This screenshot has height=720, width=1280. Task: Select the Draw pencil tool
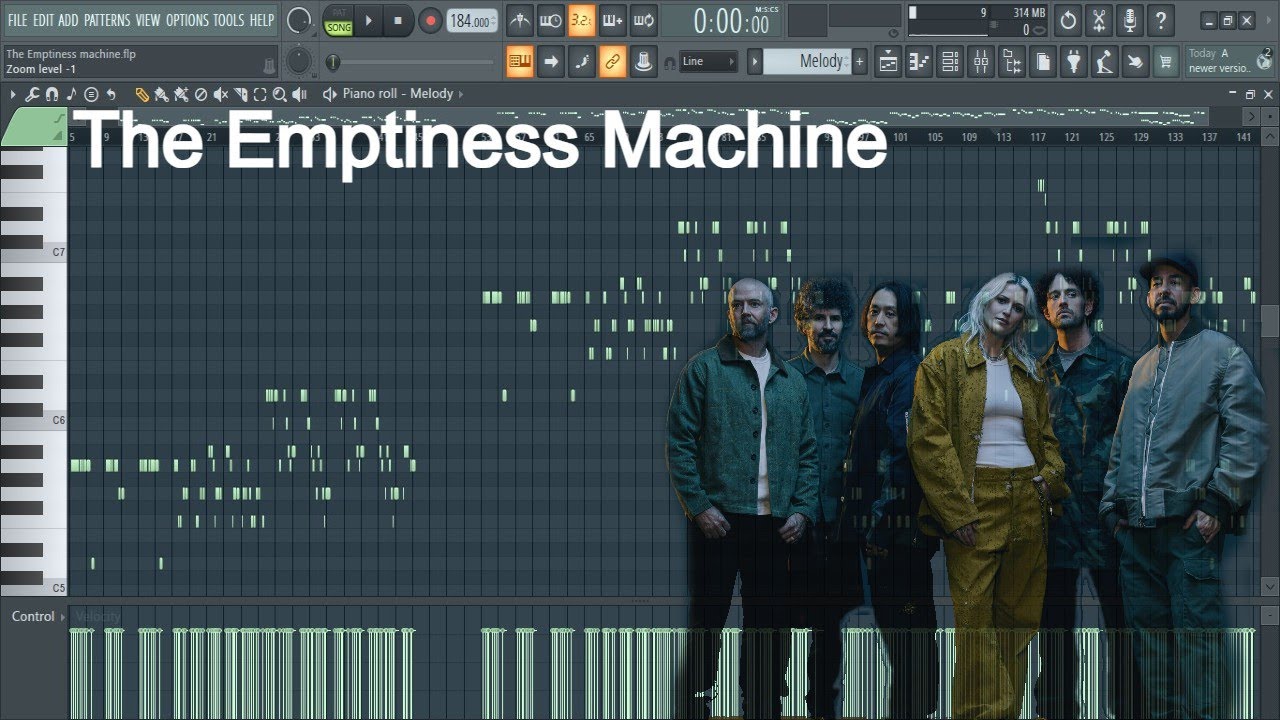(x=142, y=94)
